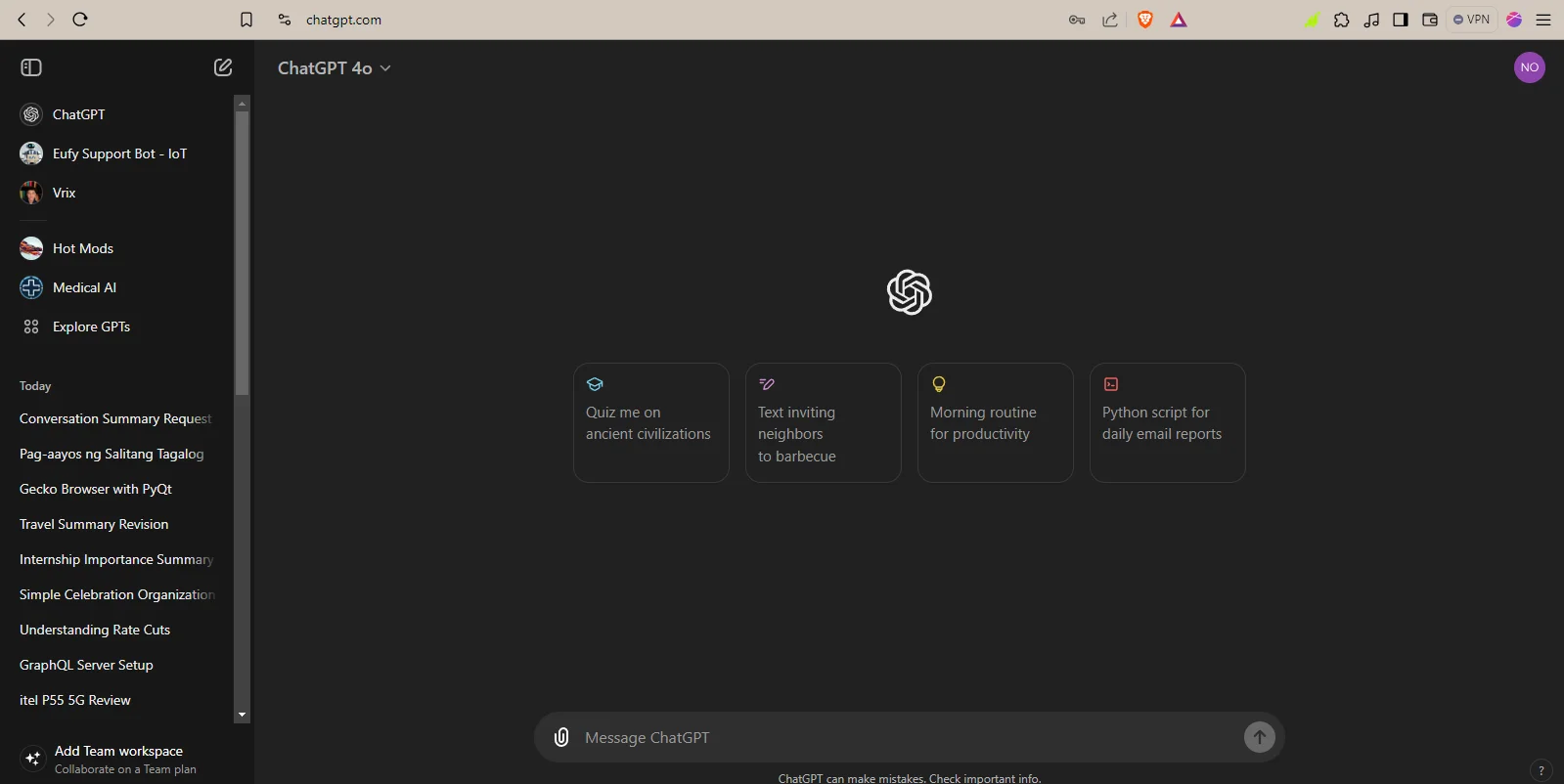Click sidebar scrollbar down arrow
1564x784 pixels.
click(242, 716)
